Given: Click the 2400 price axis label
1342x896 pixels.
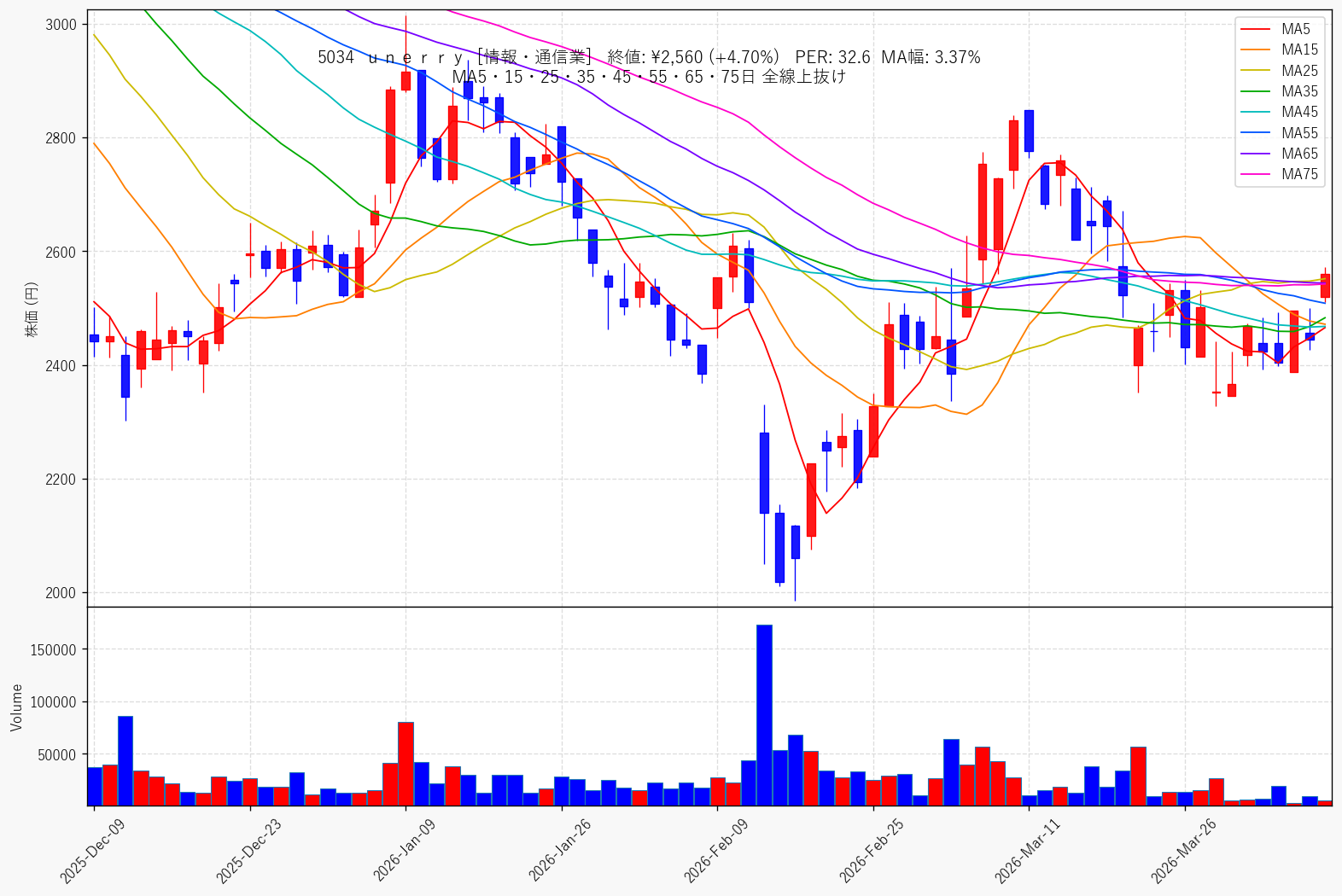Looking at the screenshot, I should [x=61, y=366].
